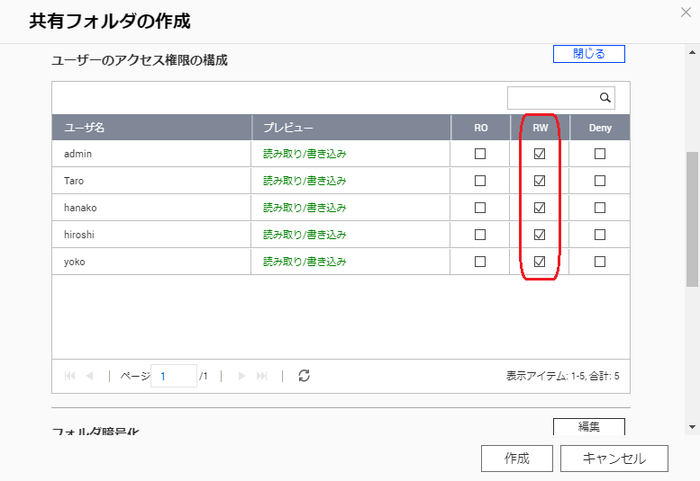Click the vertical scrollbar thumb
This screenshot has height=481, width=700.
click(692, 219)
